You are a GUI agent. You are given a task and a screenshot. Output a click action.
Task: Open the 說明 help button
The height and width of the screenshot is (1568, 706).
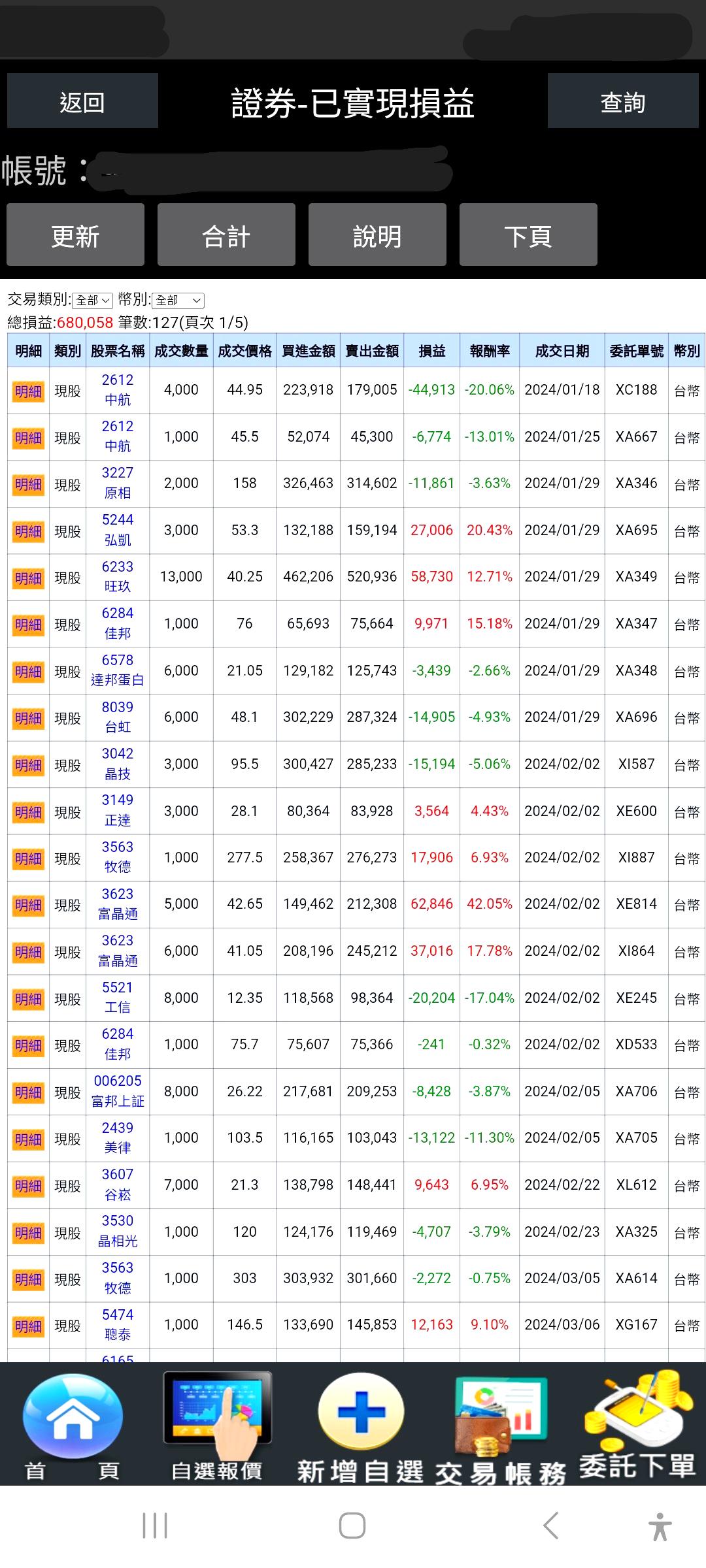coord(377,235)
